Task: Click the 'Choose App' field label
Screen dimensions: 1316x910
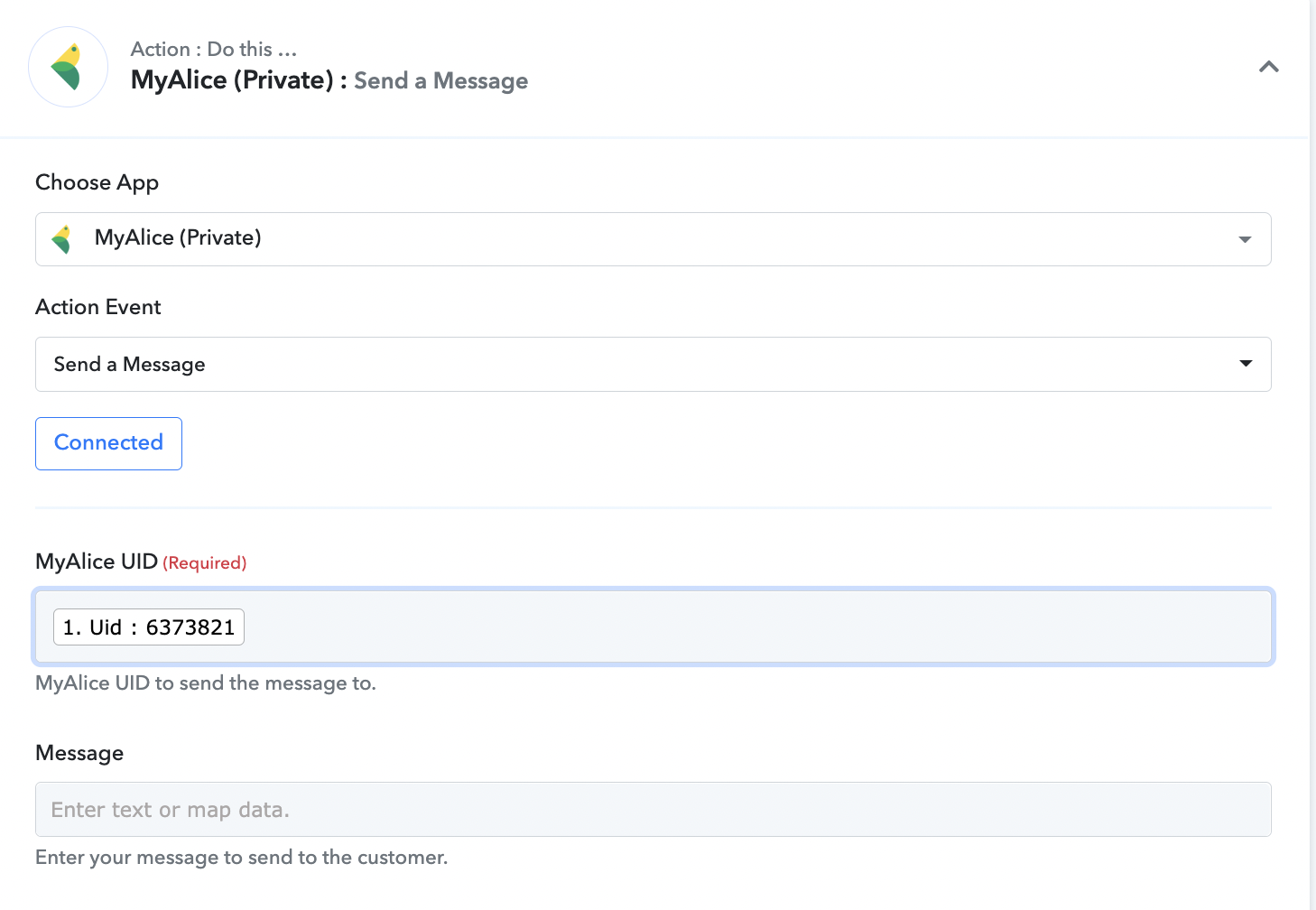Action: point(97,182)
